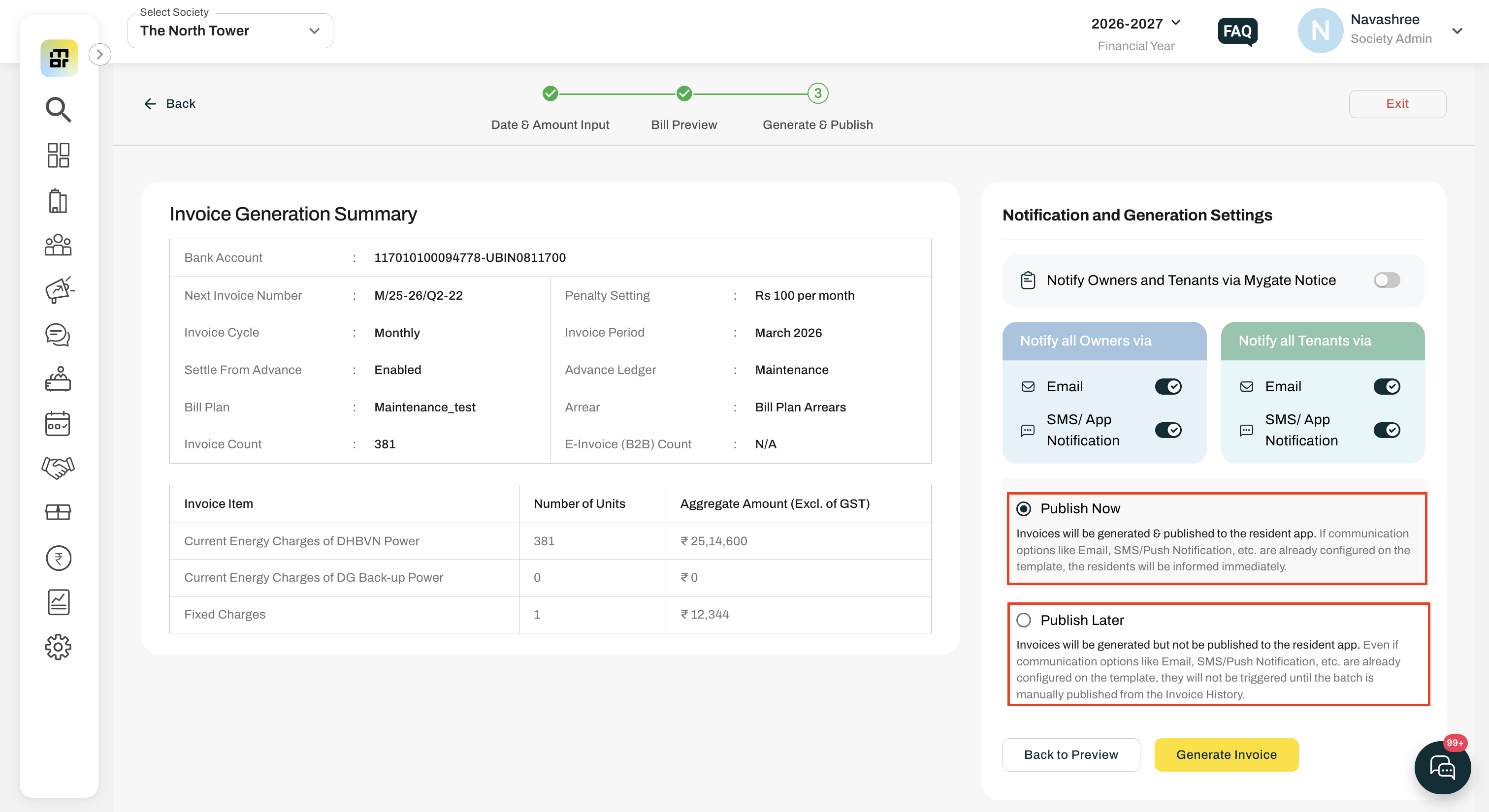Select the Publish Later radio button
The width and height of the screenshot is (1489, 812).
[x=1024, y=620]
